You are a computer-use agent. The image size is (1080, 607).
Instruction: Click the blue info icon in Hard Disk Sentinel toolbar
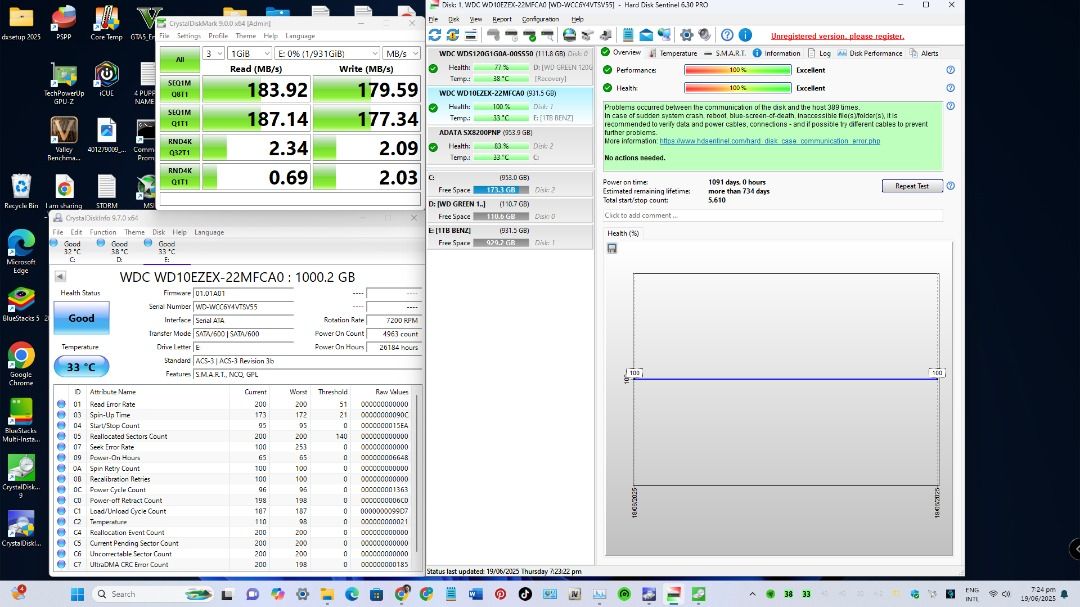745,35
